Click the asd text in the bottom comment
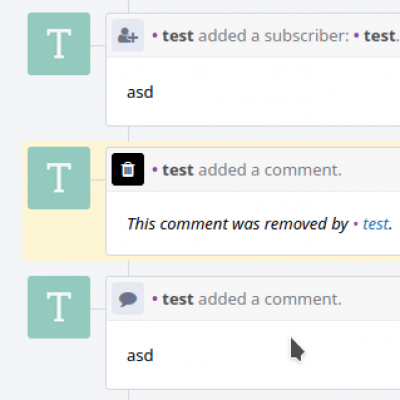The image size is (400, 400). 140,356
